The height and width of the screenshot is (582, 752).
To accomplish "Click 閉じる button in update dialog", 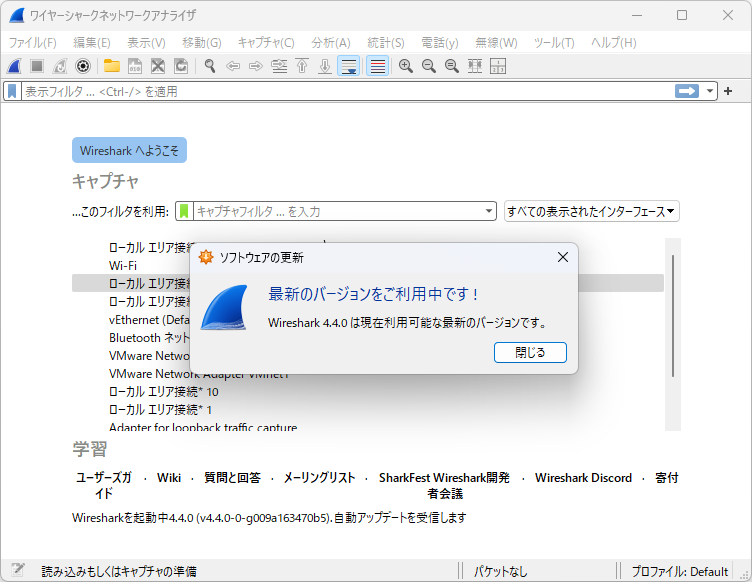I will click(x=530, y=352).
